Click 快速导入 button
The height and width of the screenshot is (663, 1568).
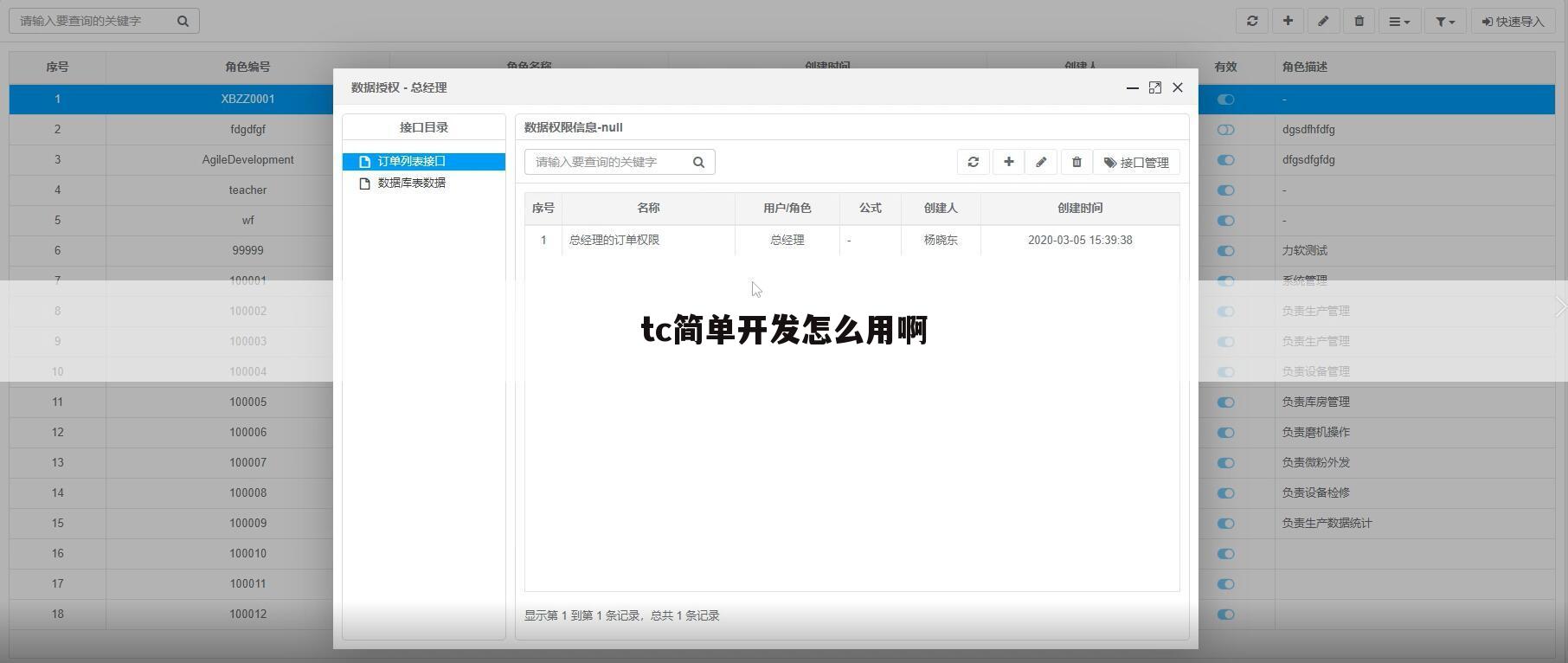[1513, 21]
